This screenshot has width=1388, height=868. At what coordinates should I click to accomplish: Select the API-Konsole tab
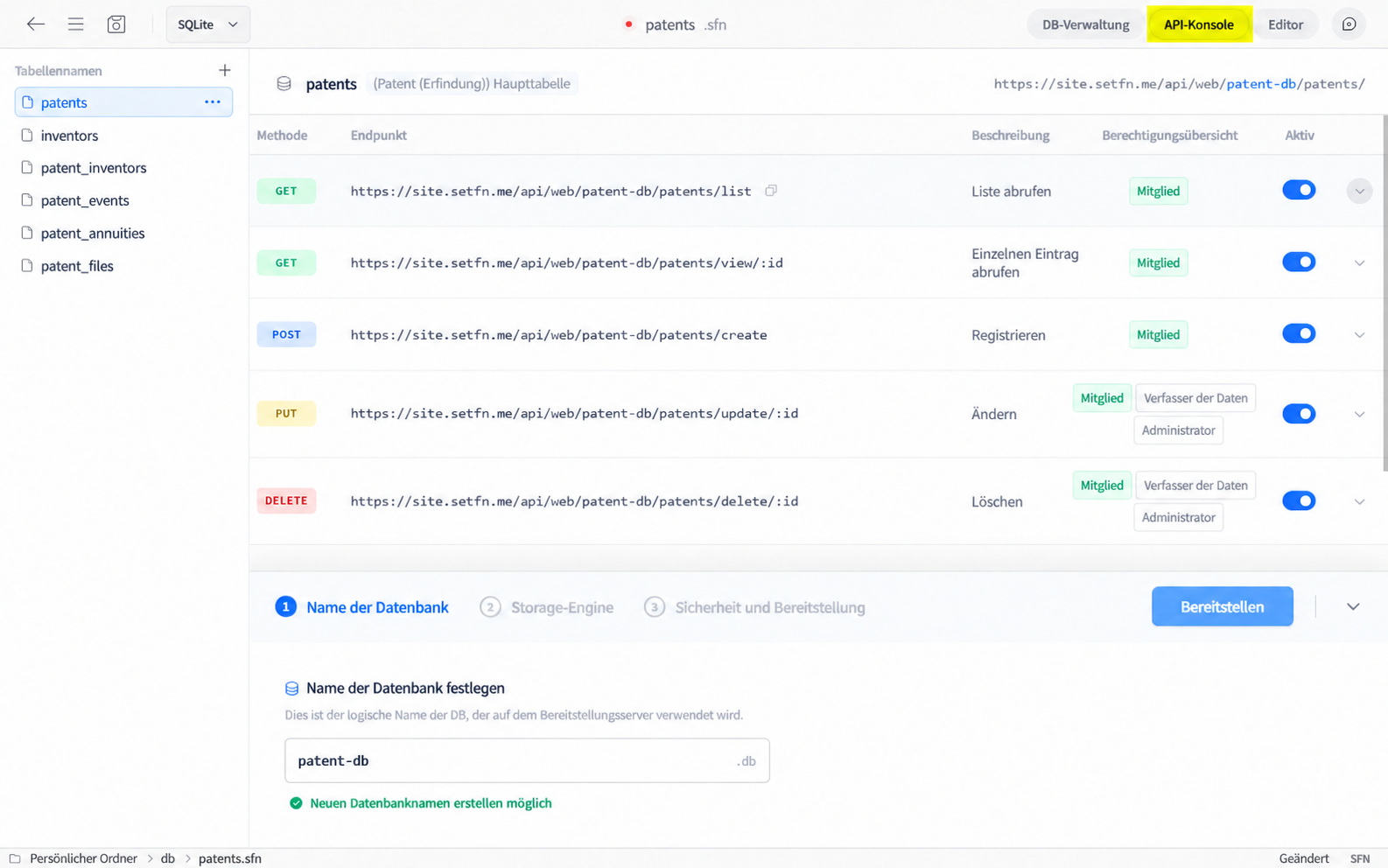click(1199, 24)
